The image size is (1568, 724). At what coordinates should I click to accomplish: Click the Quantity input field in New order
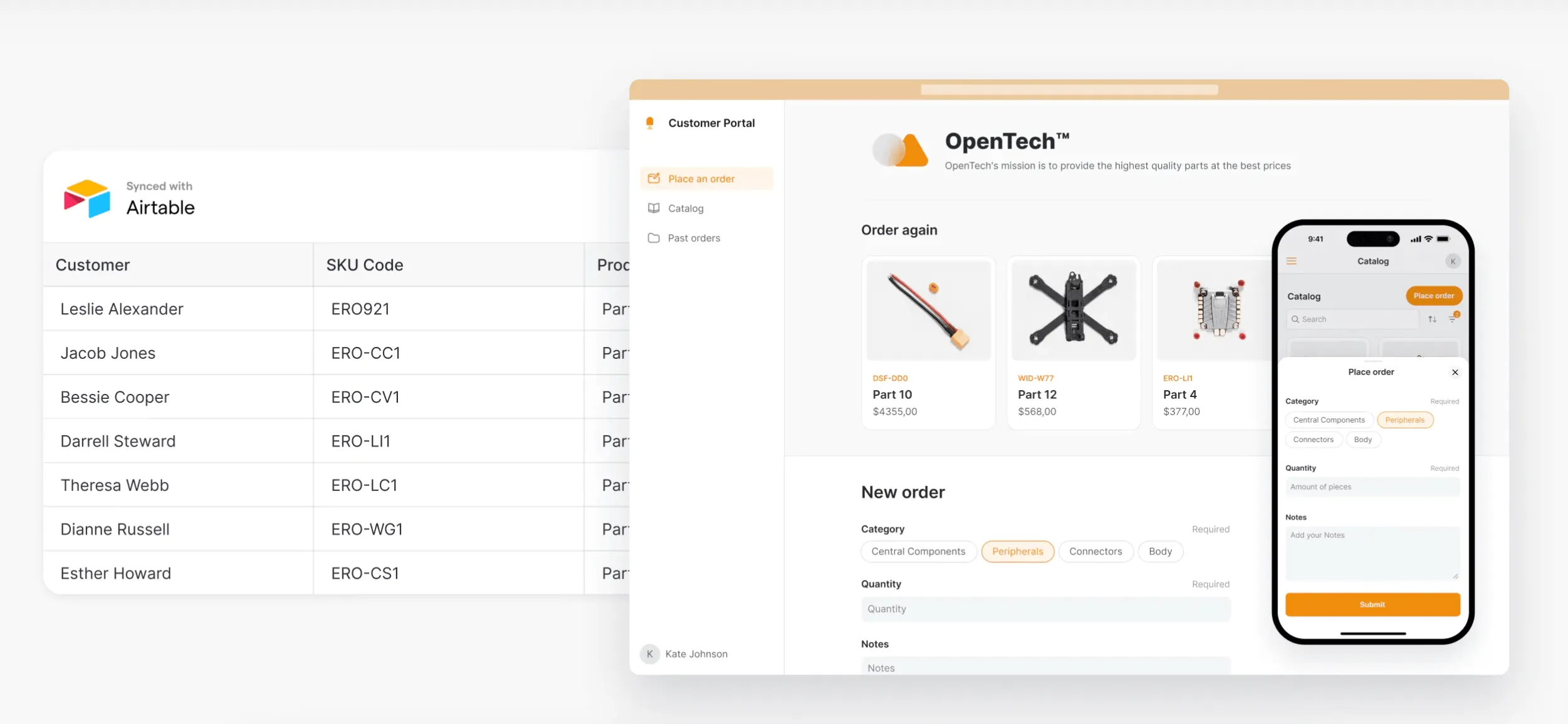pos(1045,608)
